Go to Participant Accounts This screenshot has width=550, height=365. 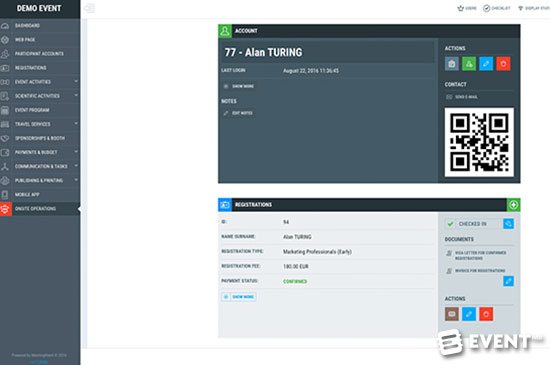tap(40, 54)
